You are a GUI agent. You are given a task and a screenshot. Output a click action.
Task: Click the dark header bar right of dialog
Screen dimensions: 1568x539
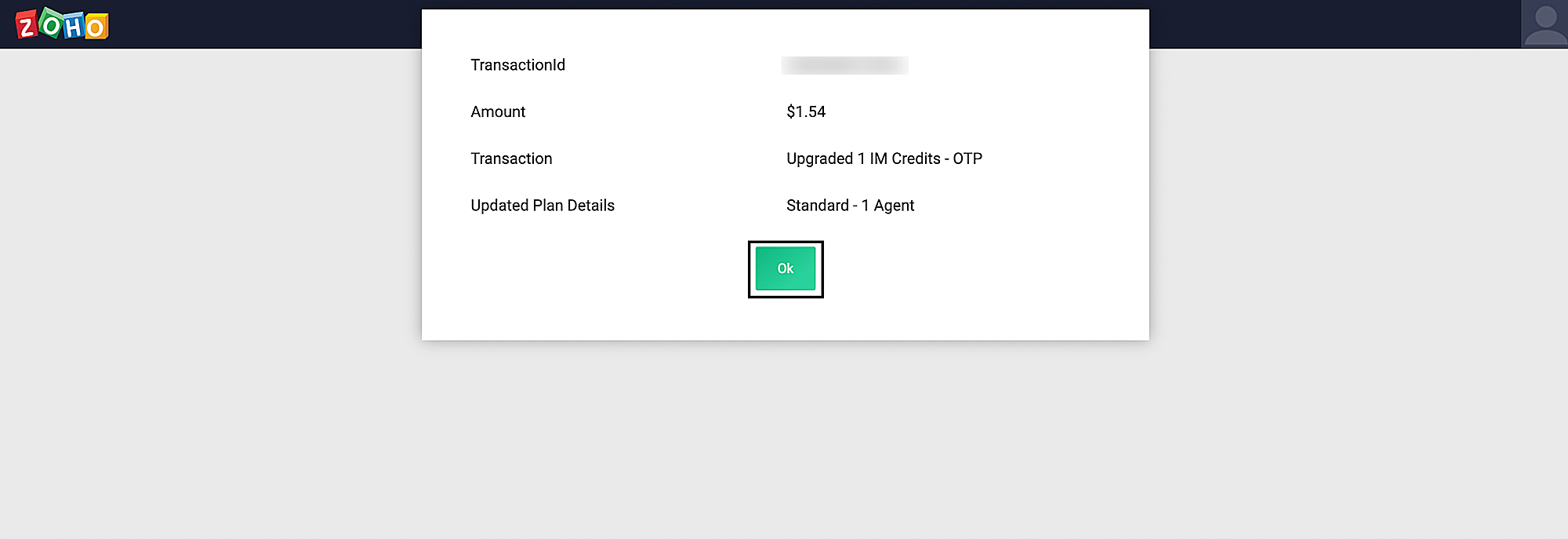1333,24
